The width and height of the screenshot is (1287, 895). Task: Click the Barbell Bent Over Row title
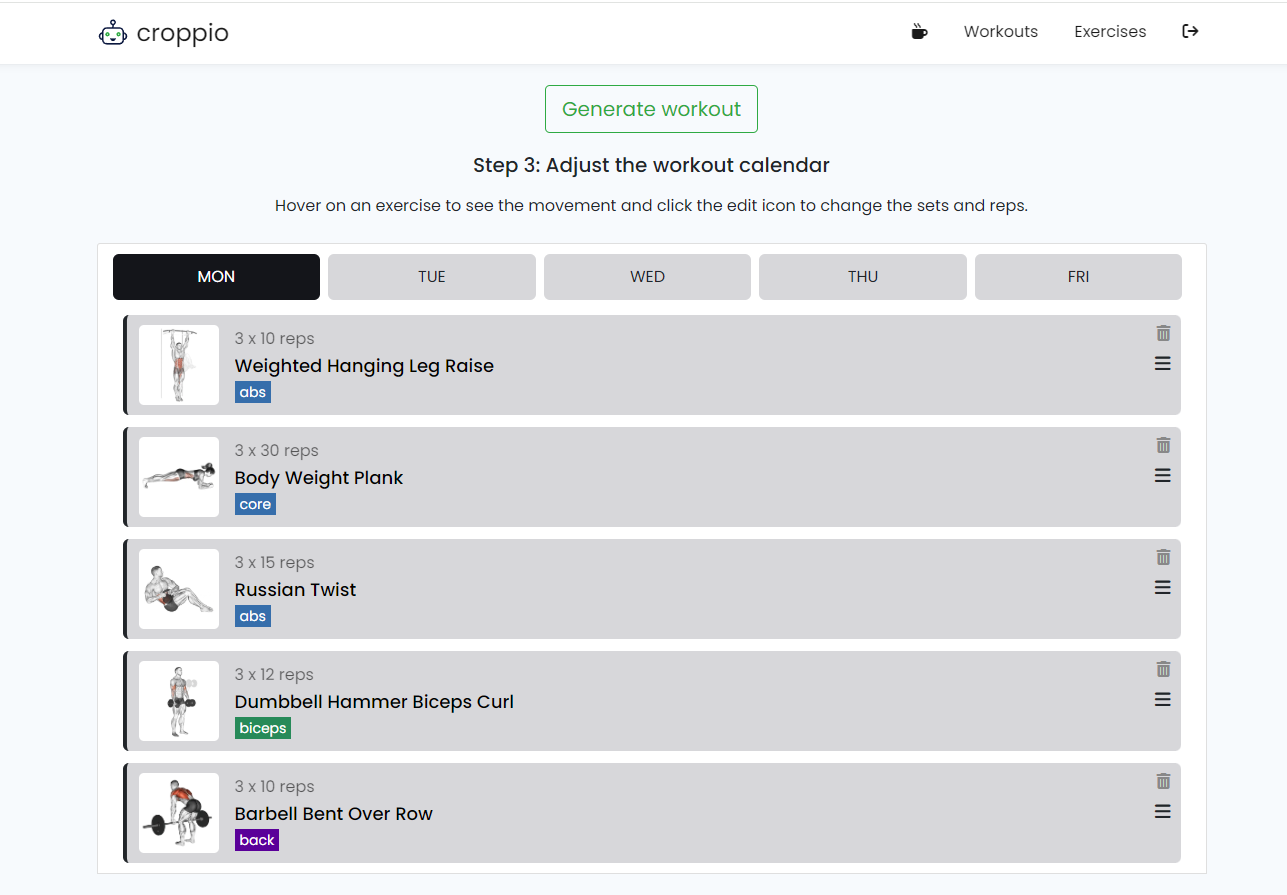334,814
